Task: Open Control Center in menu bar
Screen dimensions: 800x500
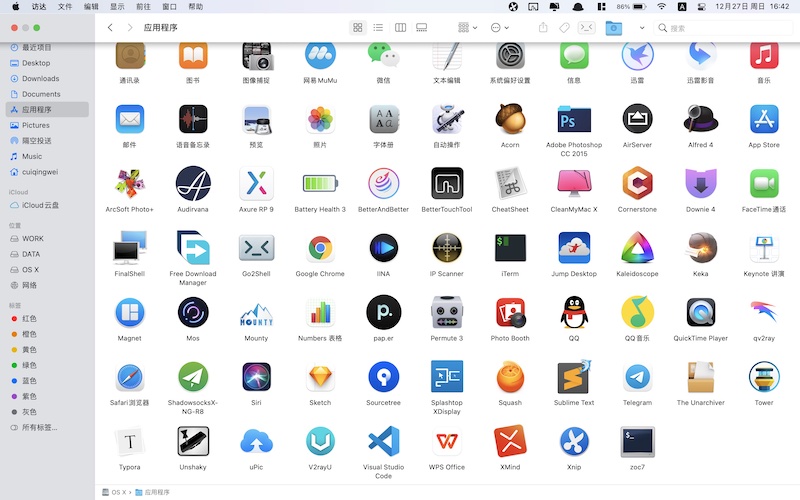Action: pyautogui.click(x=702, y=7)
